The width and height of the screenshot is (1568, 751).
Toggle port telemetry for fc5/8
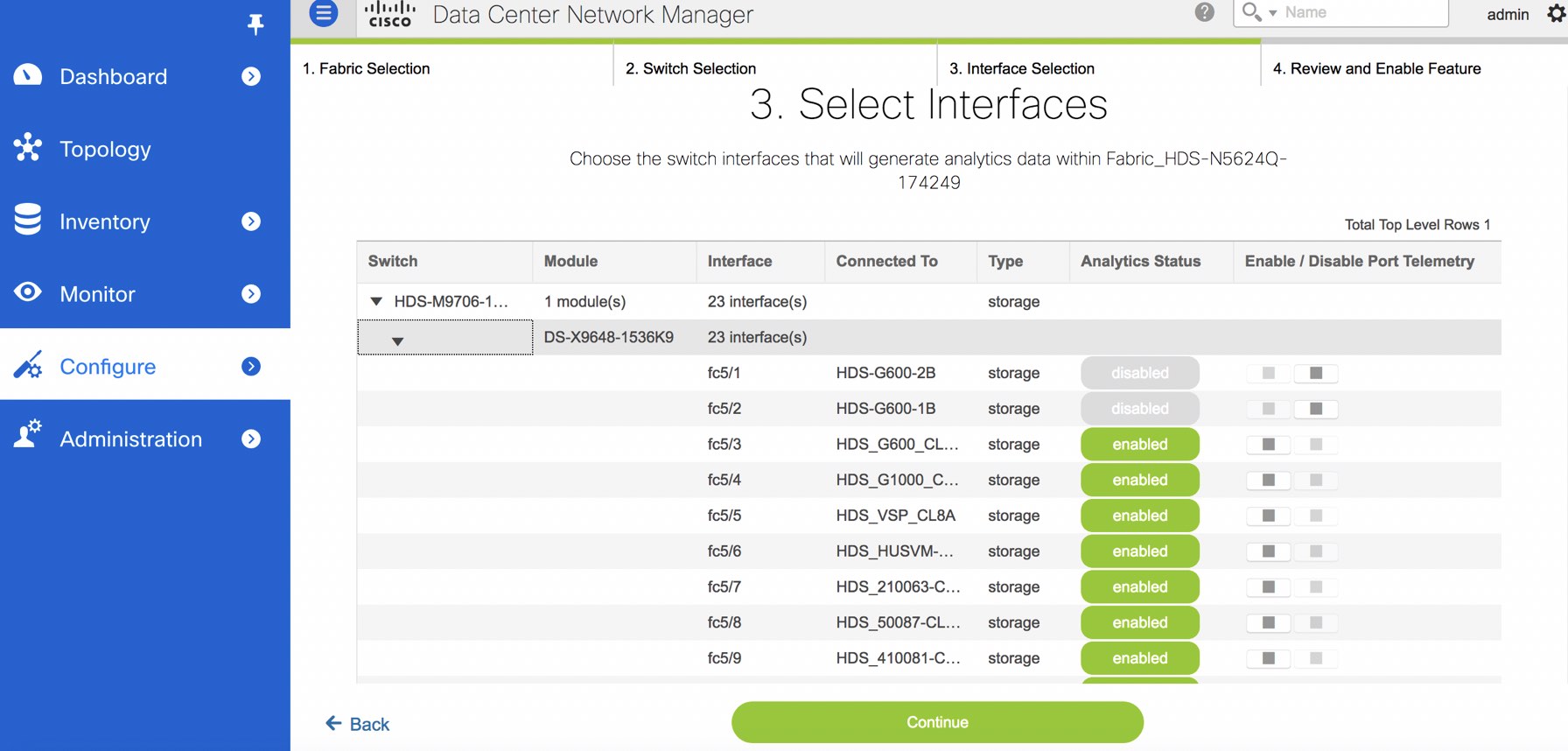tap(1291, 622)
